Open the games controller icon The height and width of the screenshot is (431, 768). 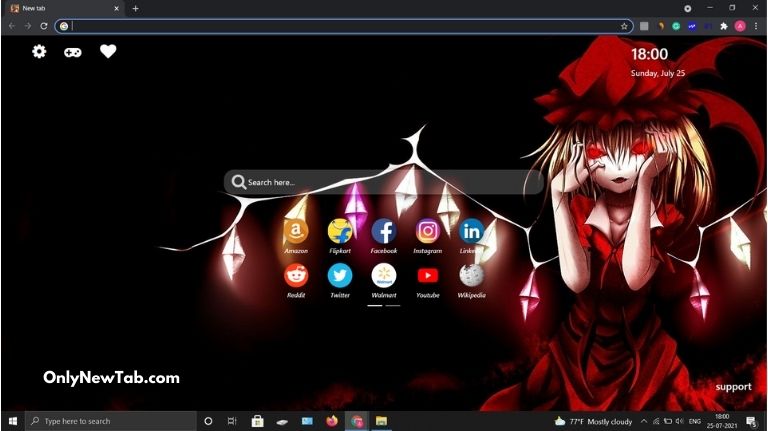(x=73, y=52)
